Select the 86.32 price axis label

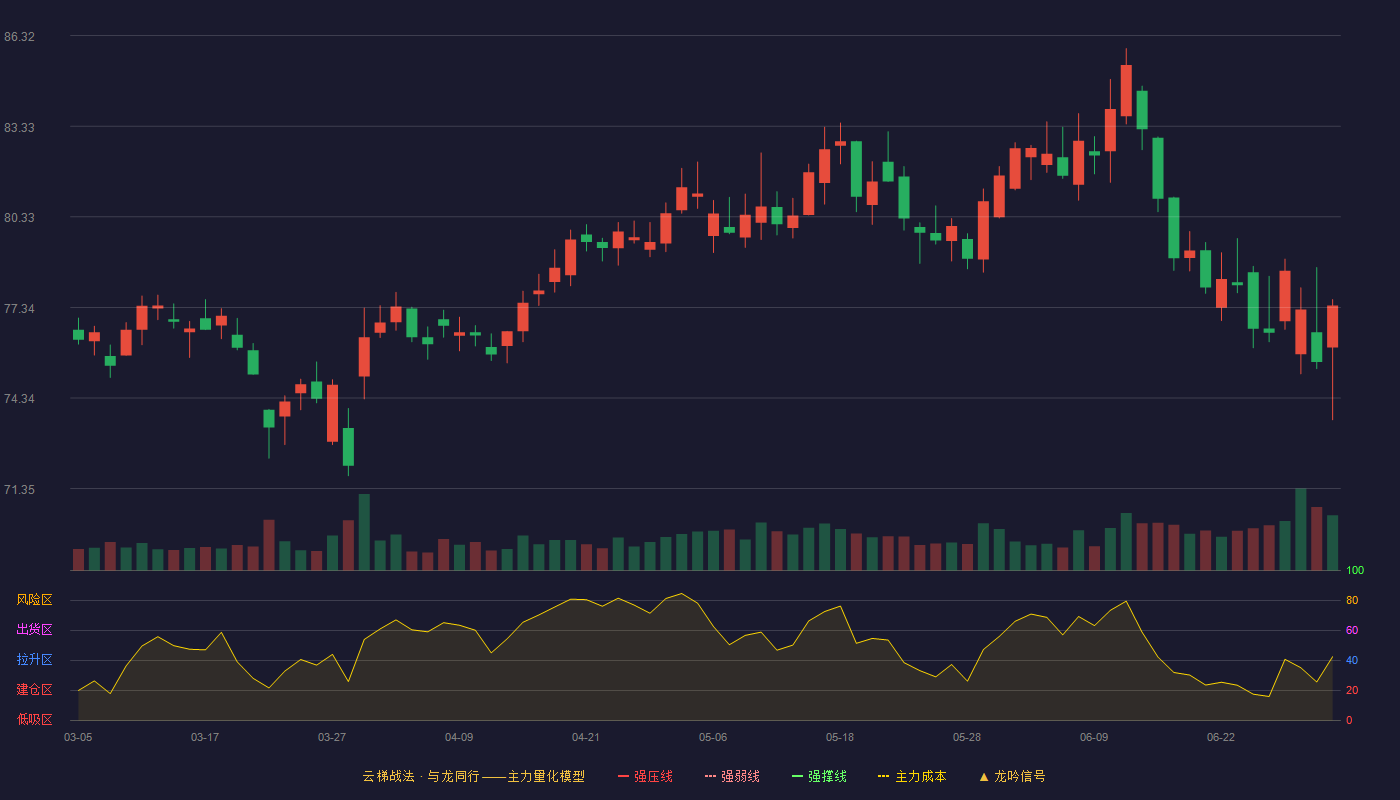pos(19,37)
